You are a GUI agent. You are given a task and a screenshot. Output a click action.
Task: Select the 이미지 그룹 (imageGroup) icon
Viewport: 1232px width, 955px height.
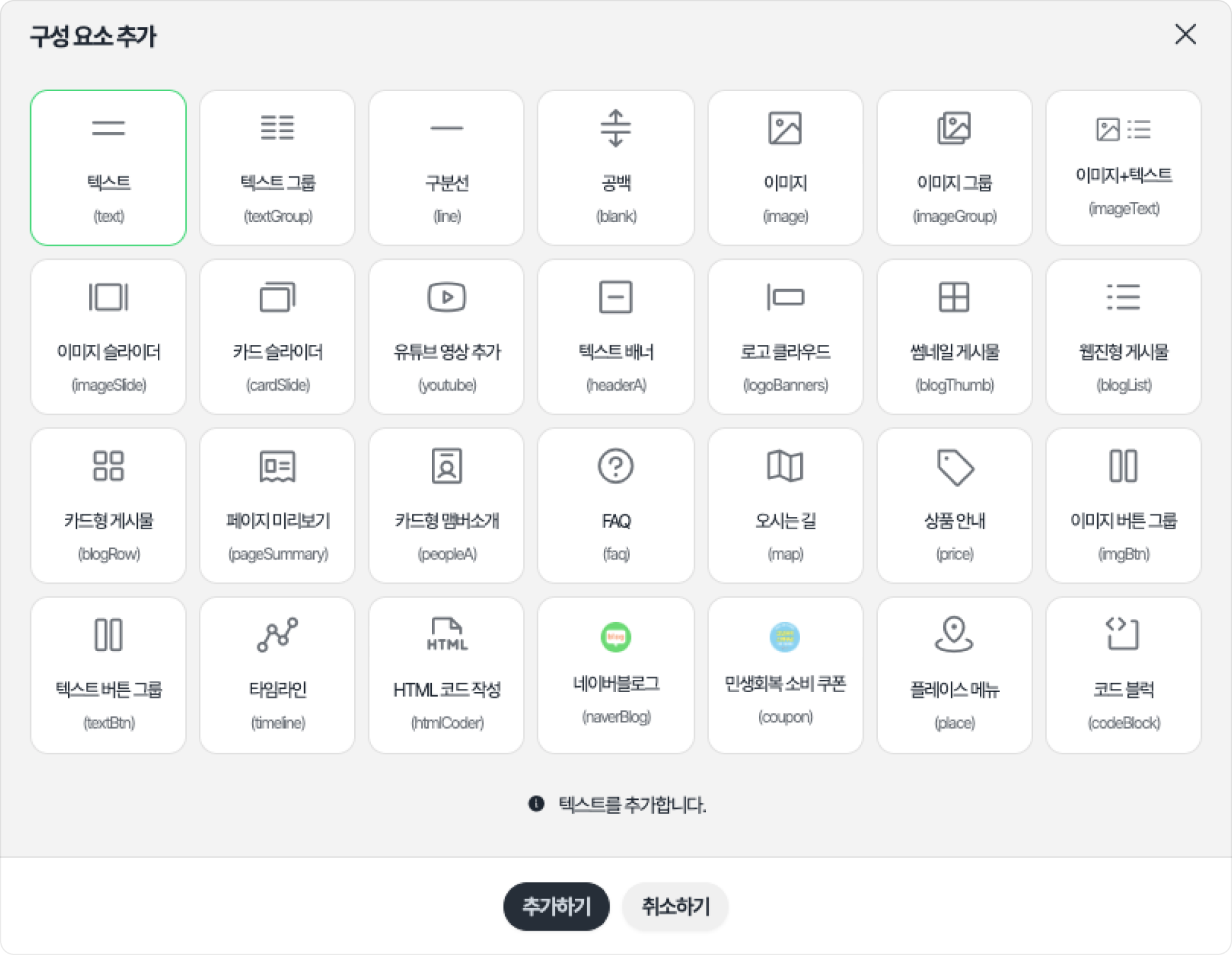(954, 128)
